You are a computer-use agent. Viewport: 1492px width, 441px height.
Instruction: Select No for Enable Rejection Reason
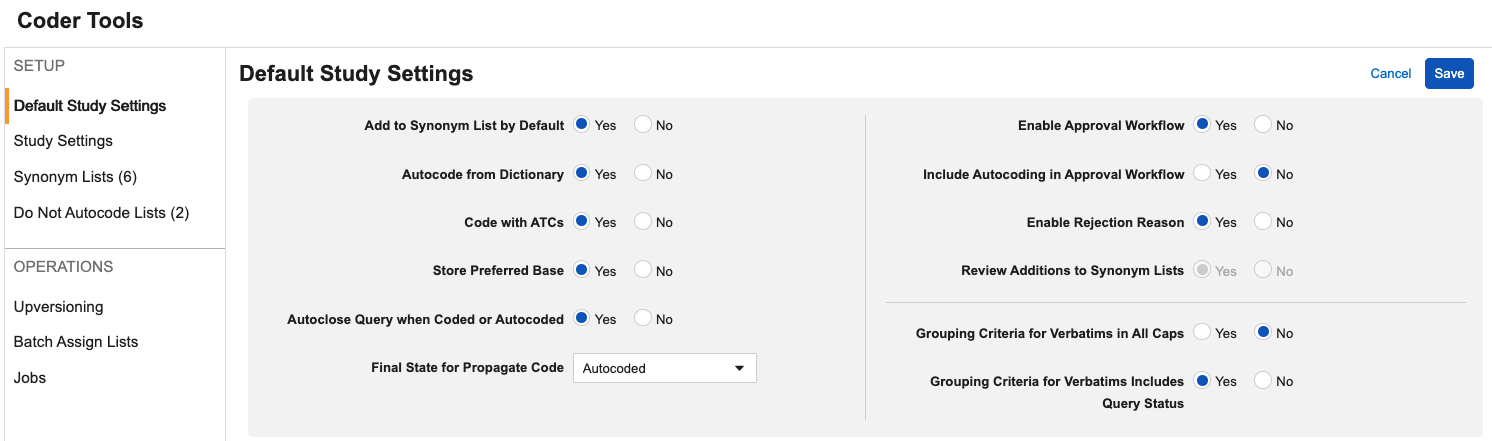tap(1263, 222)
